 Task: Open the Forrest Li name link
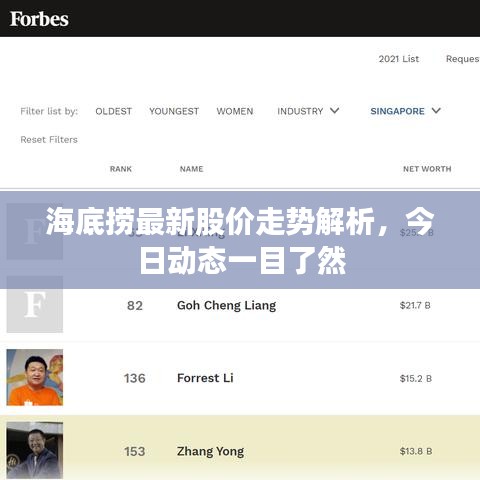click(205, 378)
